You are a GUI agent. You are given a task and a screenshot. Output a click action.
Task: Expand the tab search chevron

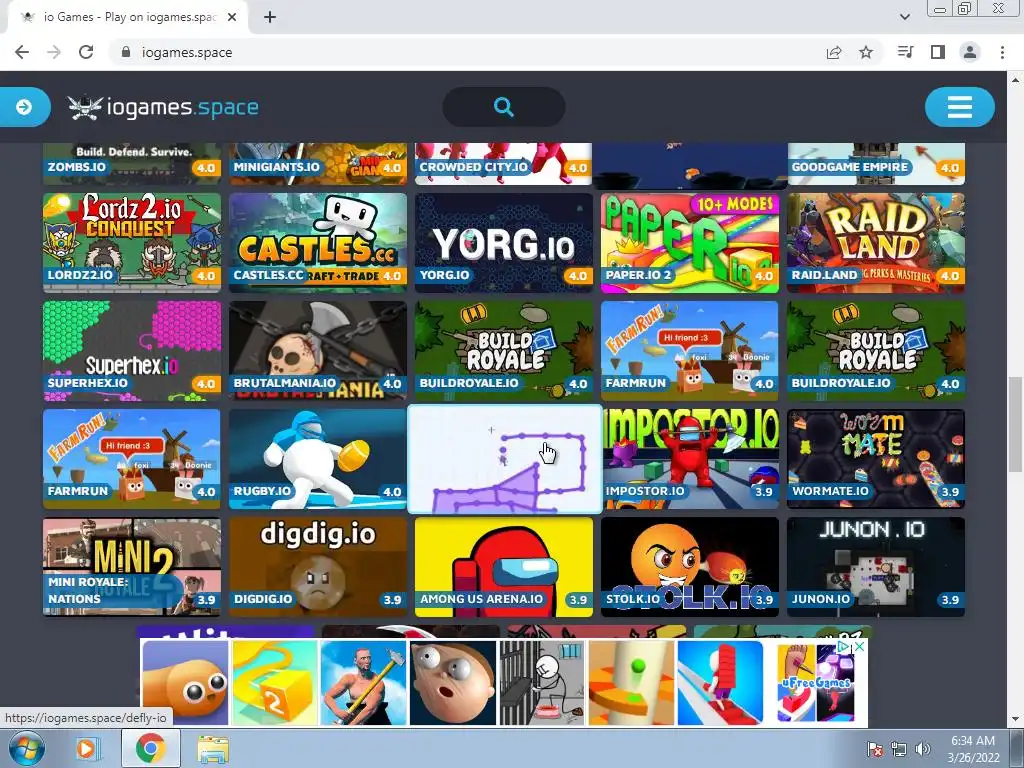click(904, 17)
